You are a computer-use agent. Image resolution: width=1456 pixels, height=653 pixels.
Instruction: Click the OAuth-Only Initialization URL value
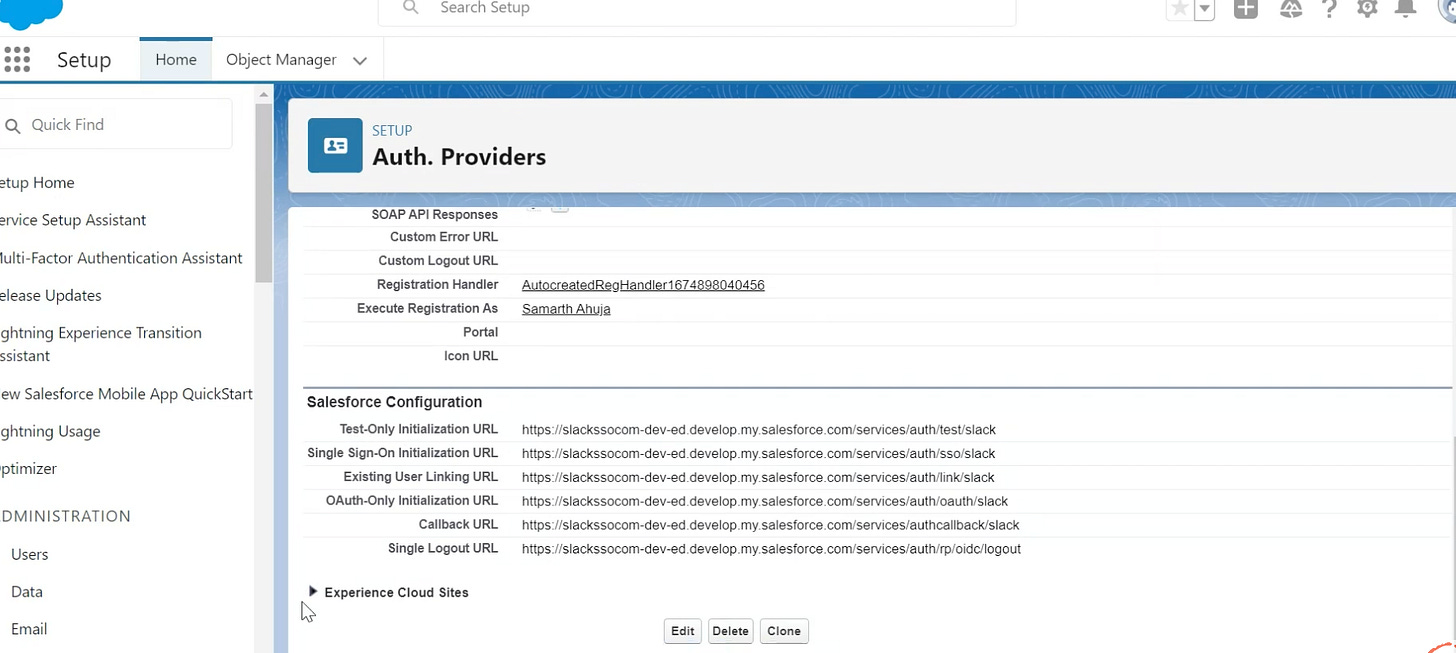pyautogui.click(x=765, y=501)
